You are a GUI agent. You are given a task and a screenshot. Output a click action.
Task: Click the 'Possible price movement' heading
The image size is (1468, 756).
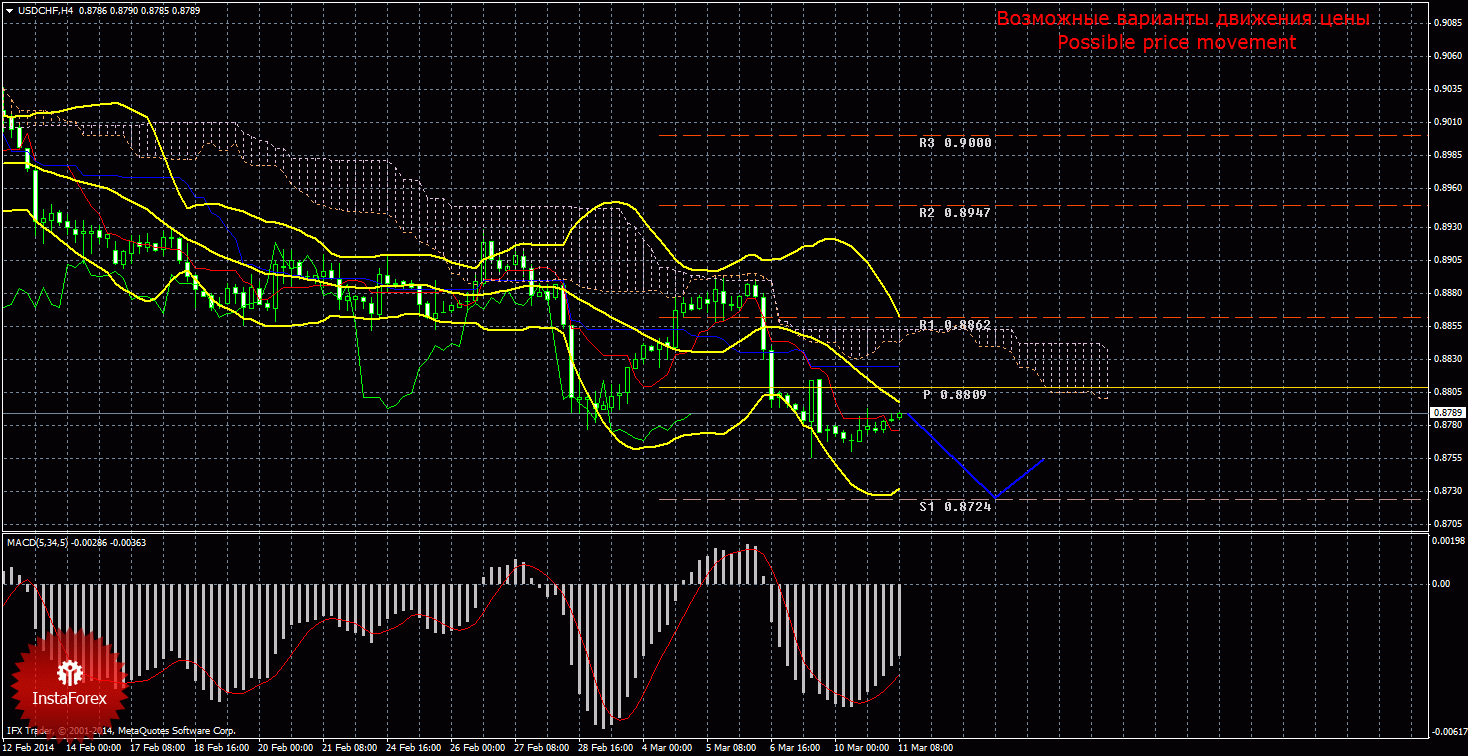point(1176,42)
